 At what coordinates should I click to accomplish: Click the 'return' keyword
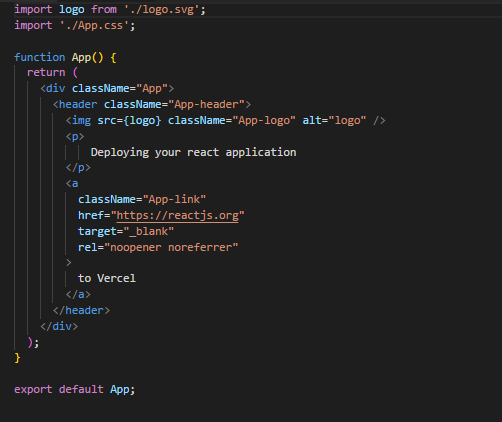click(x=46, y=73)
